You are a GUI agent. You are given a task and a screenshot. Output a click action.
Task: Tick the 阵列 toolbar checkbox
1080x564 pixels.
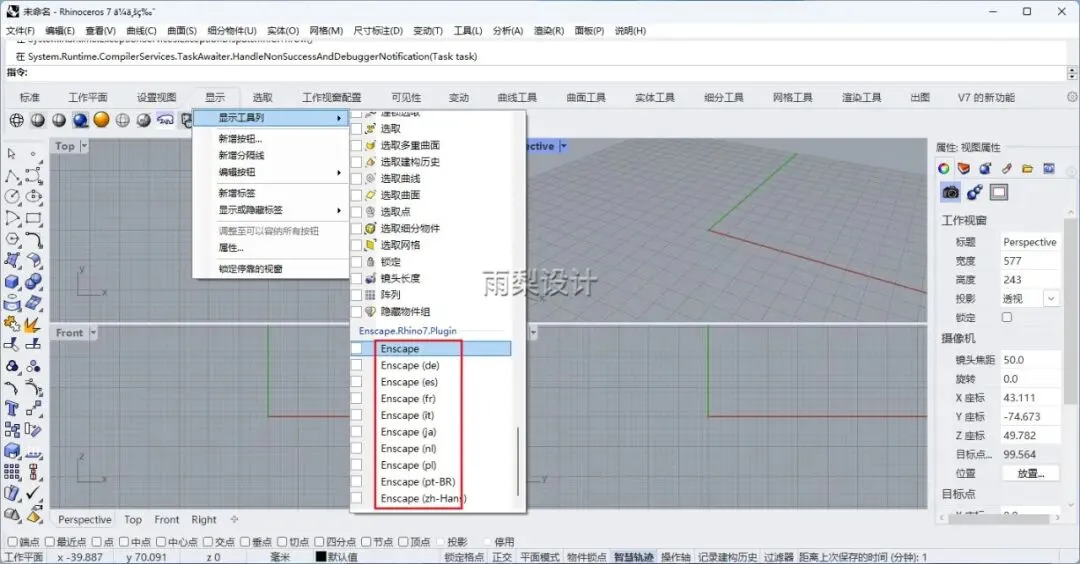pyautogui.click(x=356, y=295)
